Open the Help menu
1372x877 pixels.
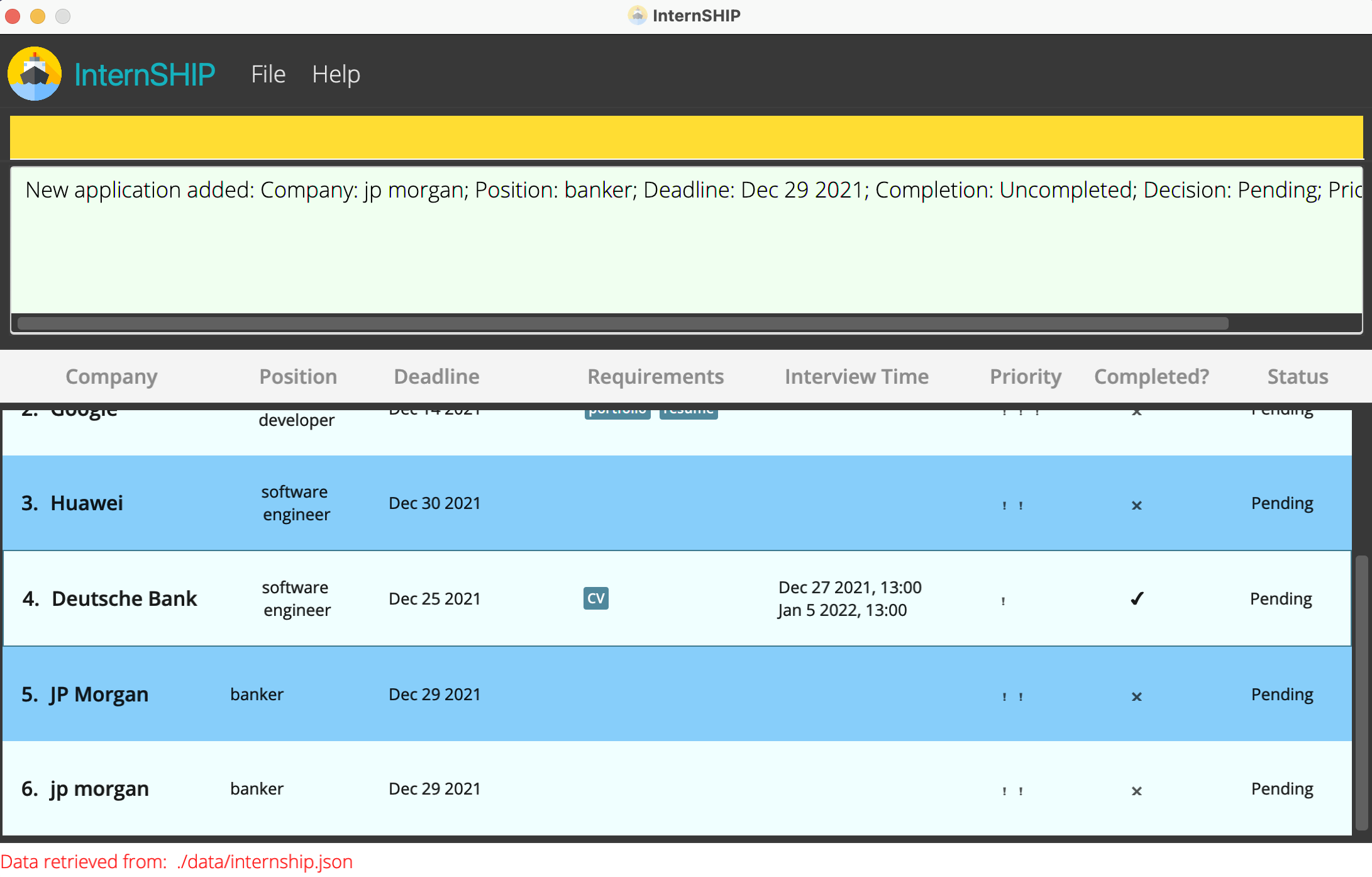[x=336, y=74]
